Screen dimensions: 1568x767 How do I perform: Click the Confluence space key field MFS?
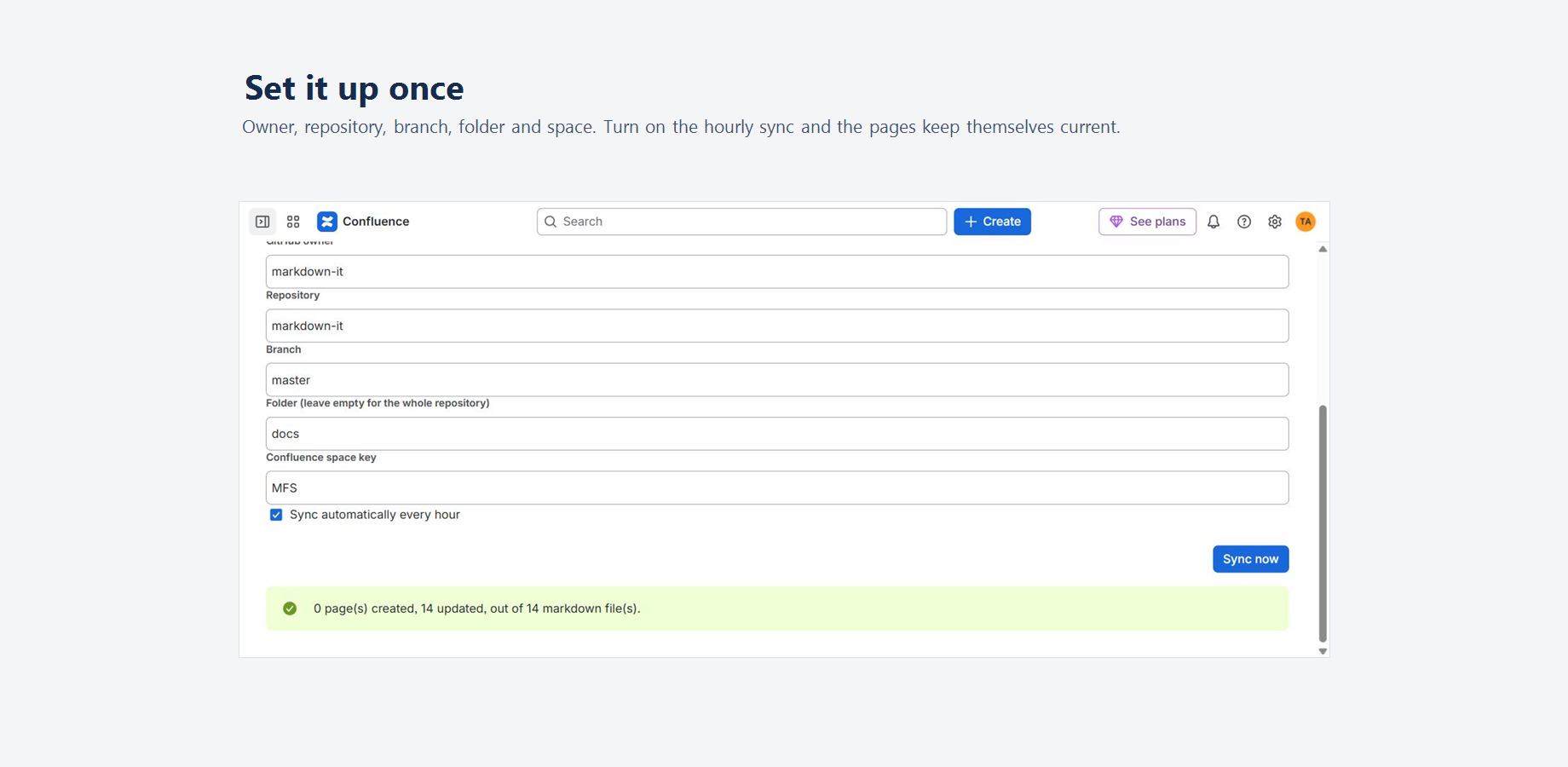(x=777, y=487)
